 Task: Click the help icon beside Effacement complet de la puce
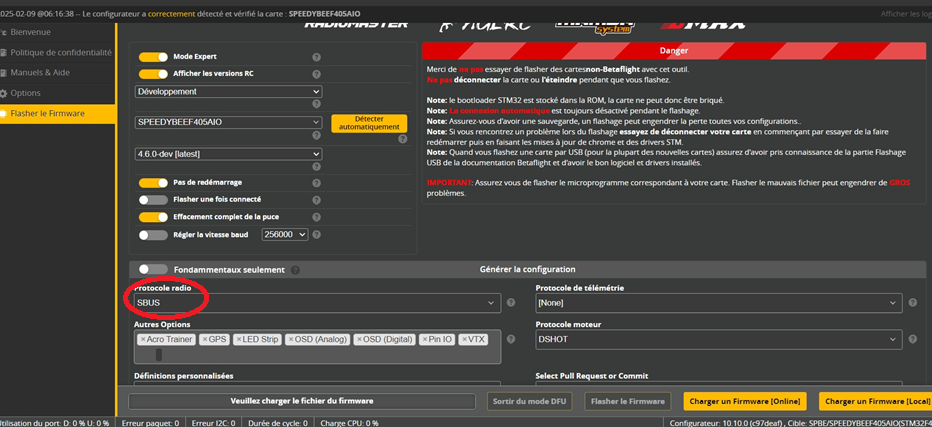click(x=316, y=217)
